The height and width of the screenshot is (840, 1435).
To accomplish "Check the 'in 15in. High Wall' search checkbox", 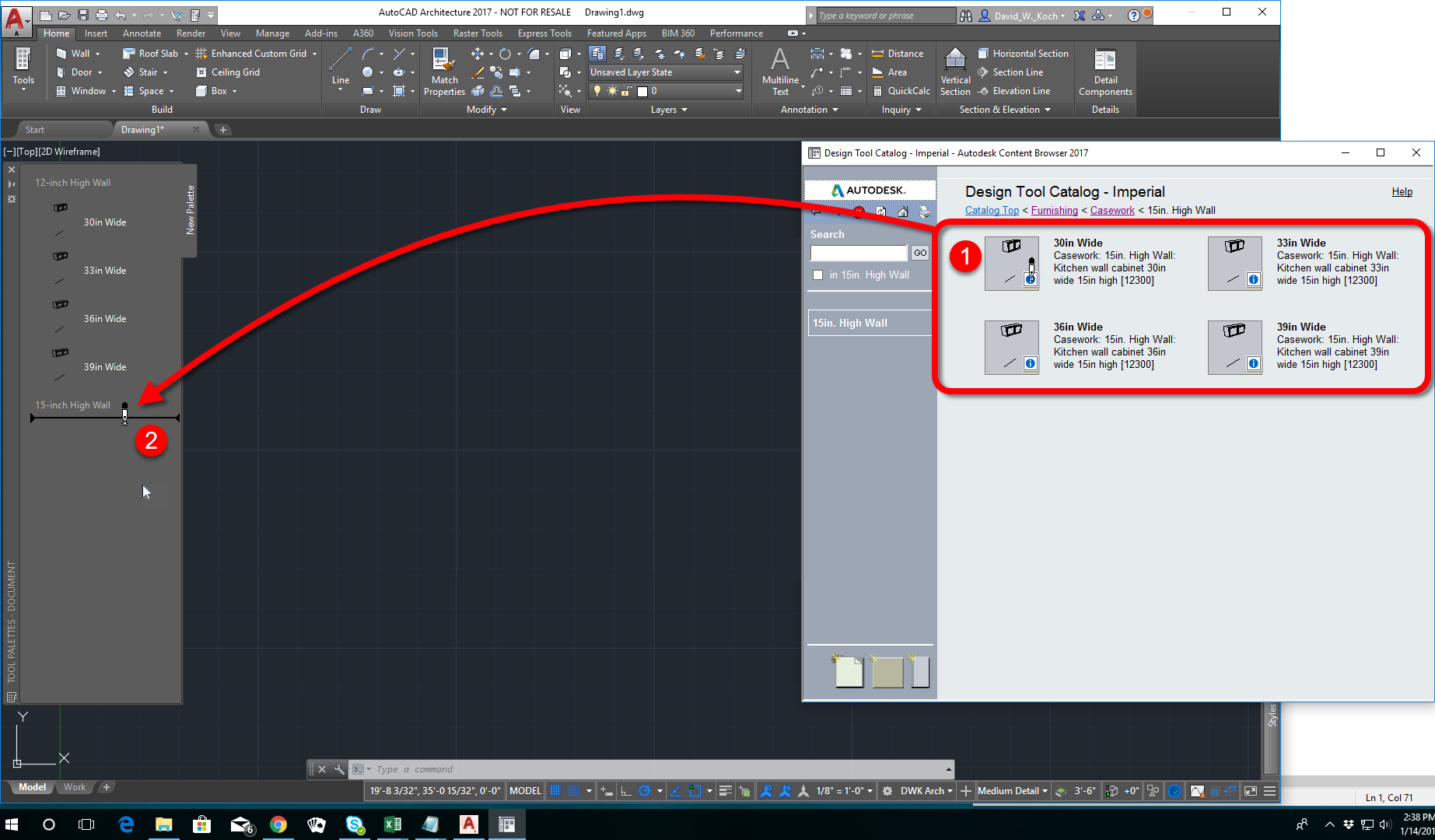I will [817, 275].
